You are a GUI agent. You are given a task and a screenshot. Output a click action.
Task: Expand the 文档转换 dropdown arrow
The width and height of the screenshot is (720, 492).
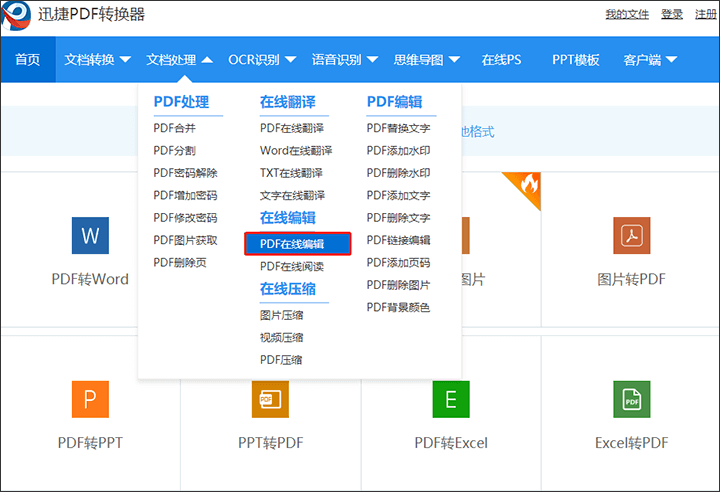[125, 60]
